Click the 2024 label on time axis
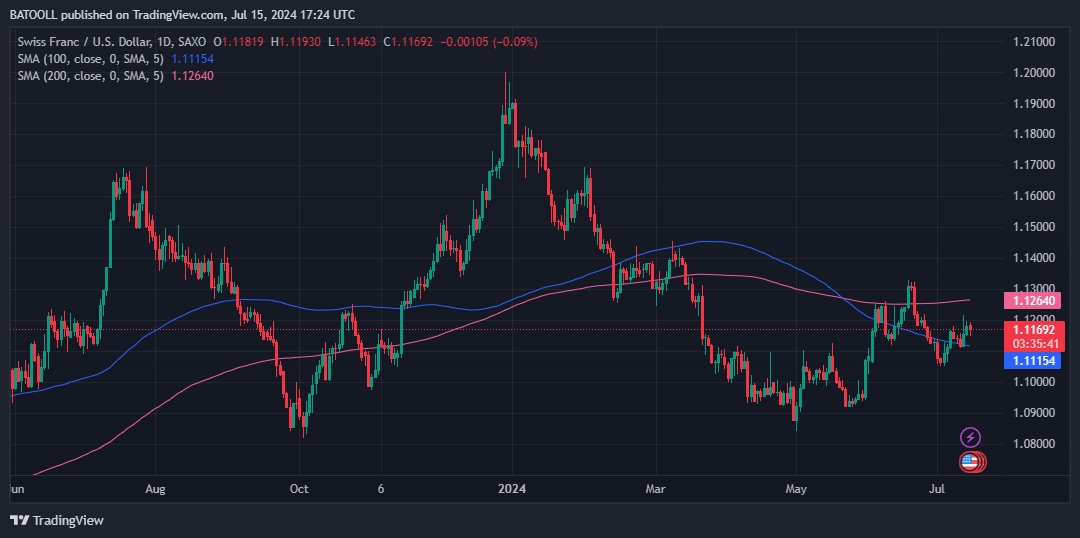This screenshot has width=1080, height=538. [x=512, y=489]
